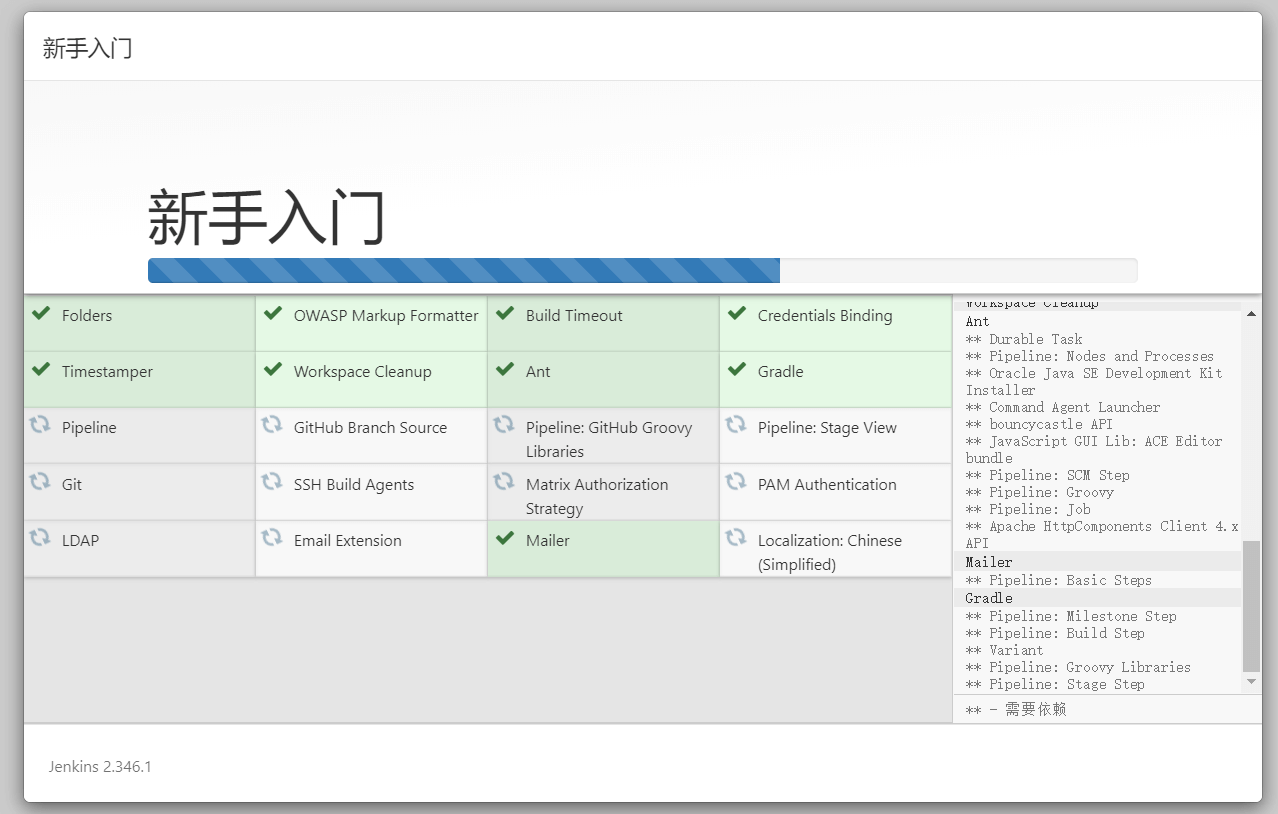Select the PAM Authentication label
The image size is (1278, 814).
click(x=827, y=485)
